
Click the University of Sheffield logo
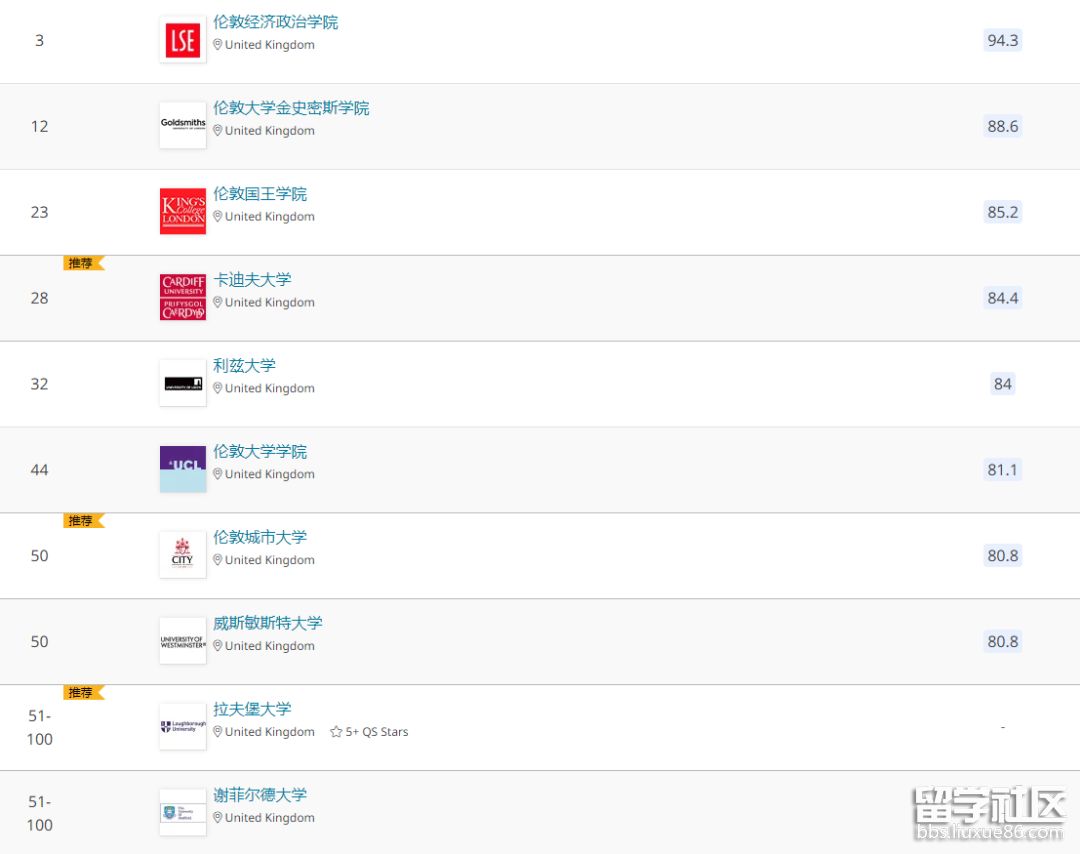tap(181, 812)
